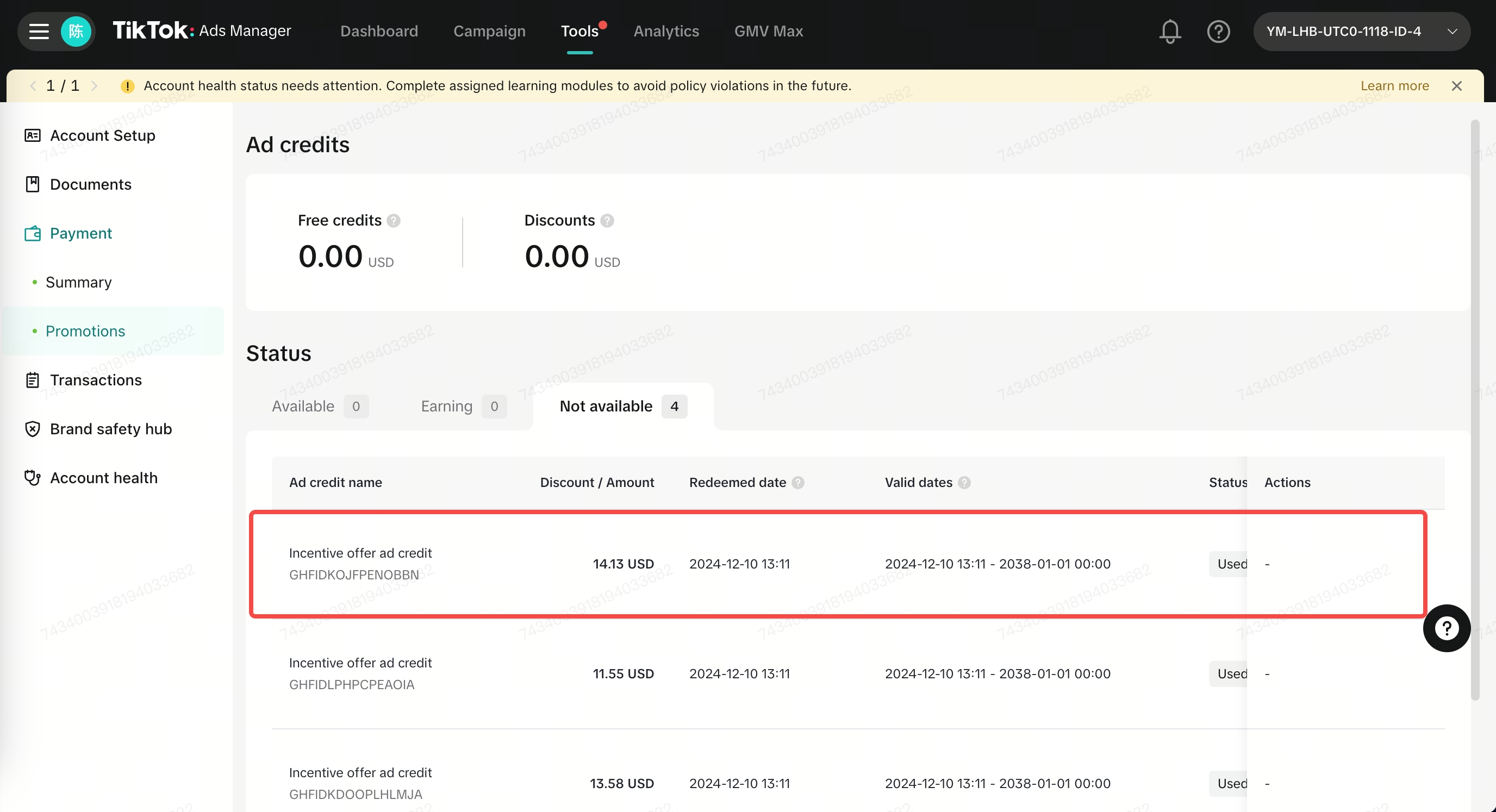Open the hamburger navigation menu
Image resolution: width=1496 pixels, height=812 pixels.
(39, 32)
